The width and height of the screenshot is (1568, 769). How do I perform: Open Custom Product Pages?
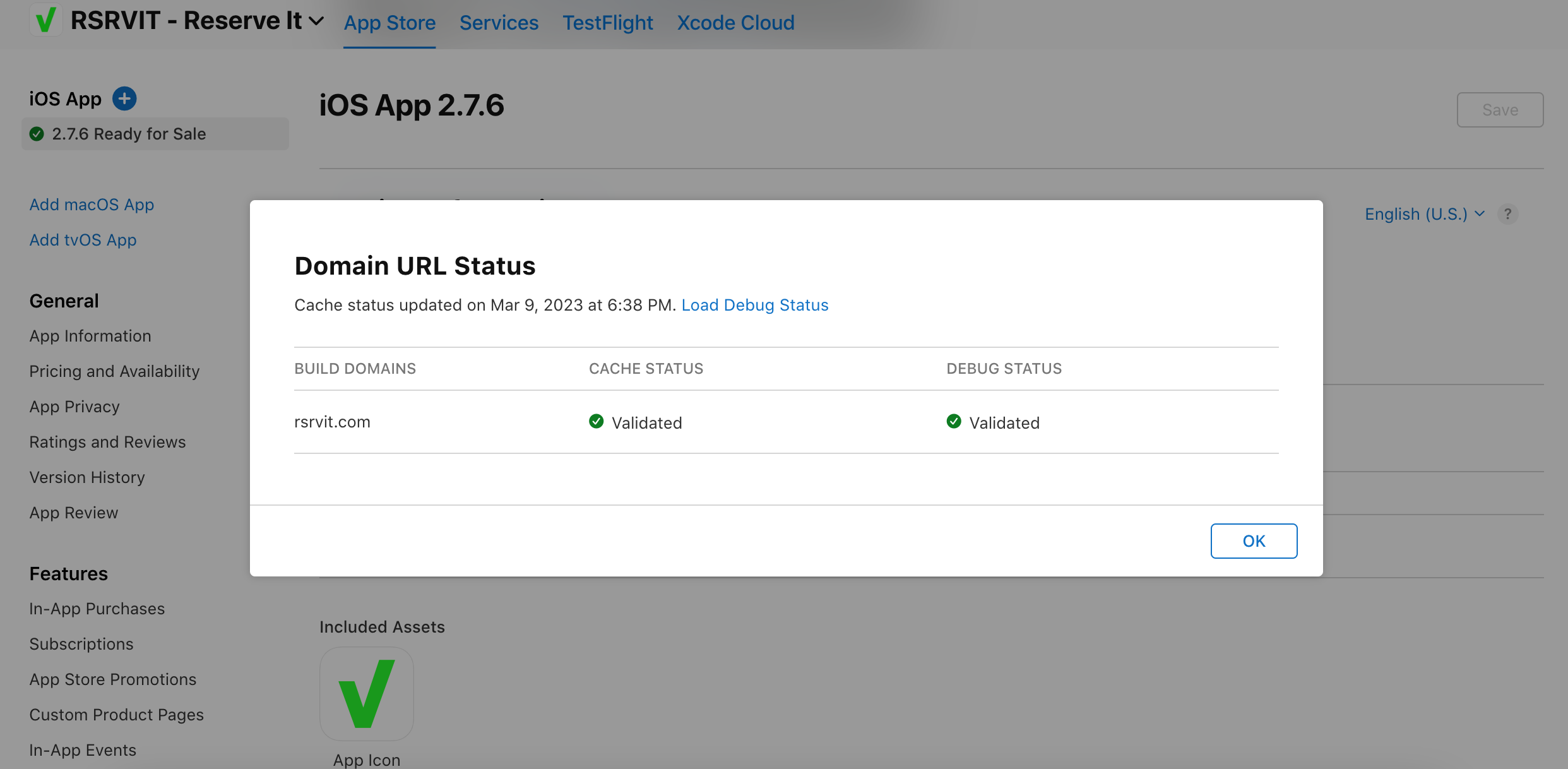coord(117,715)
